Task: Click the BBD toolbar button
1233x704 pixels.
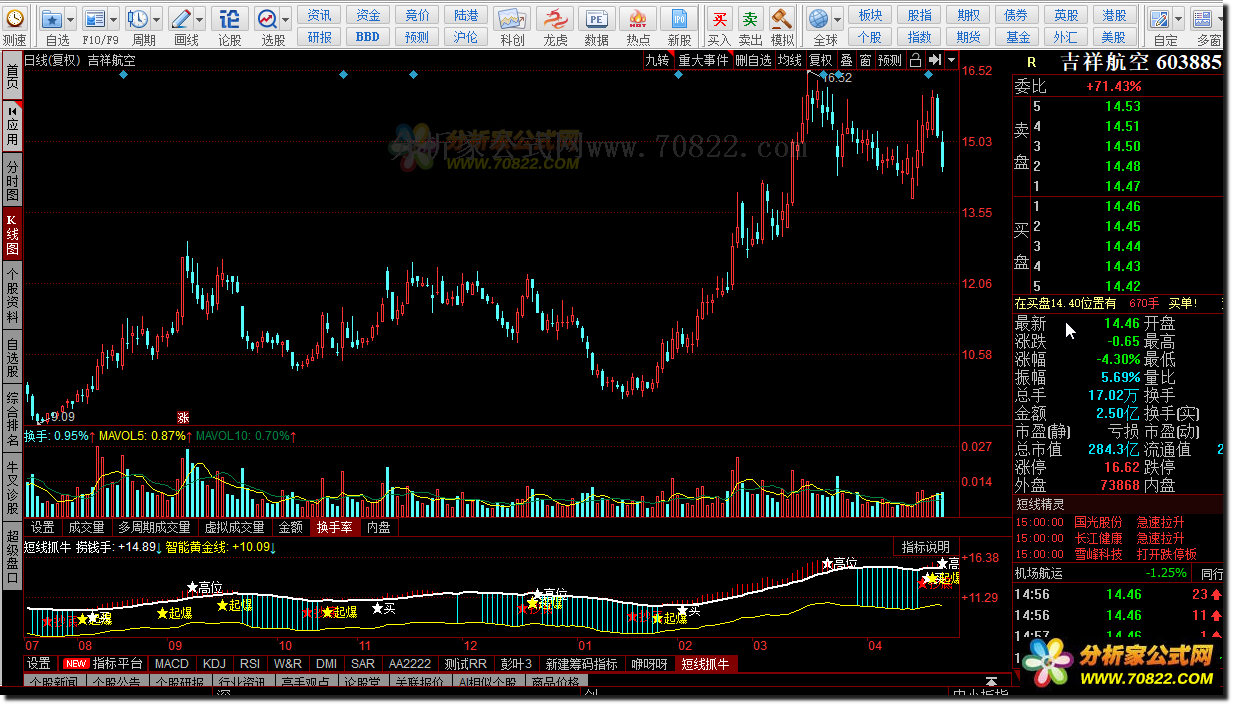Action: coord(368,36)
